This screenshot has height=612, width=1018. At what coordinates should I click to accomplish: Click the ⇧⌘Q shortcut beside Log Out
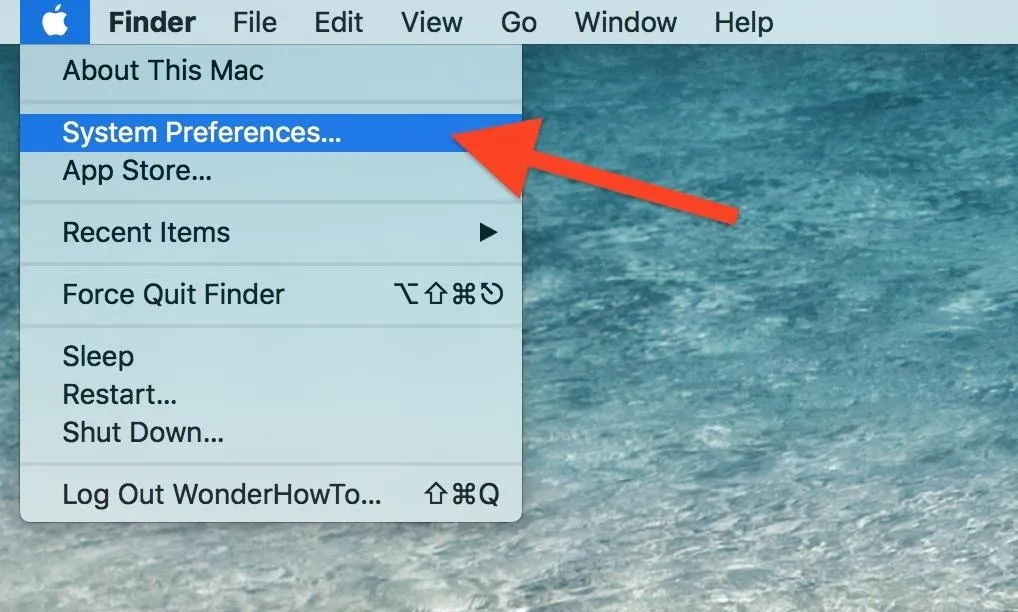coord(462,495)
